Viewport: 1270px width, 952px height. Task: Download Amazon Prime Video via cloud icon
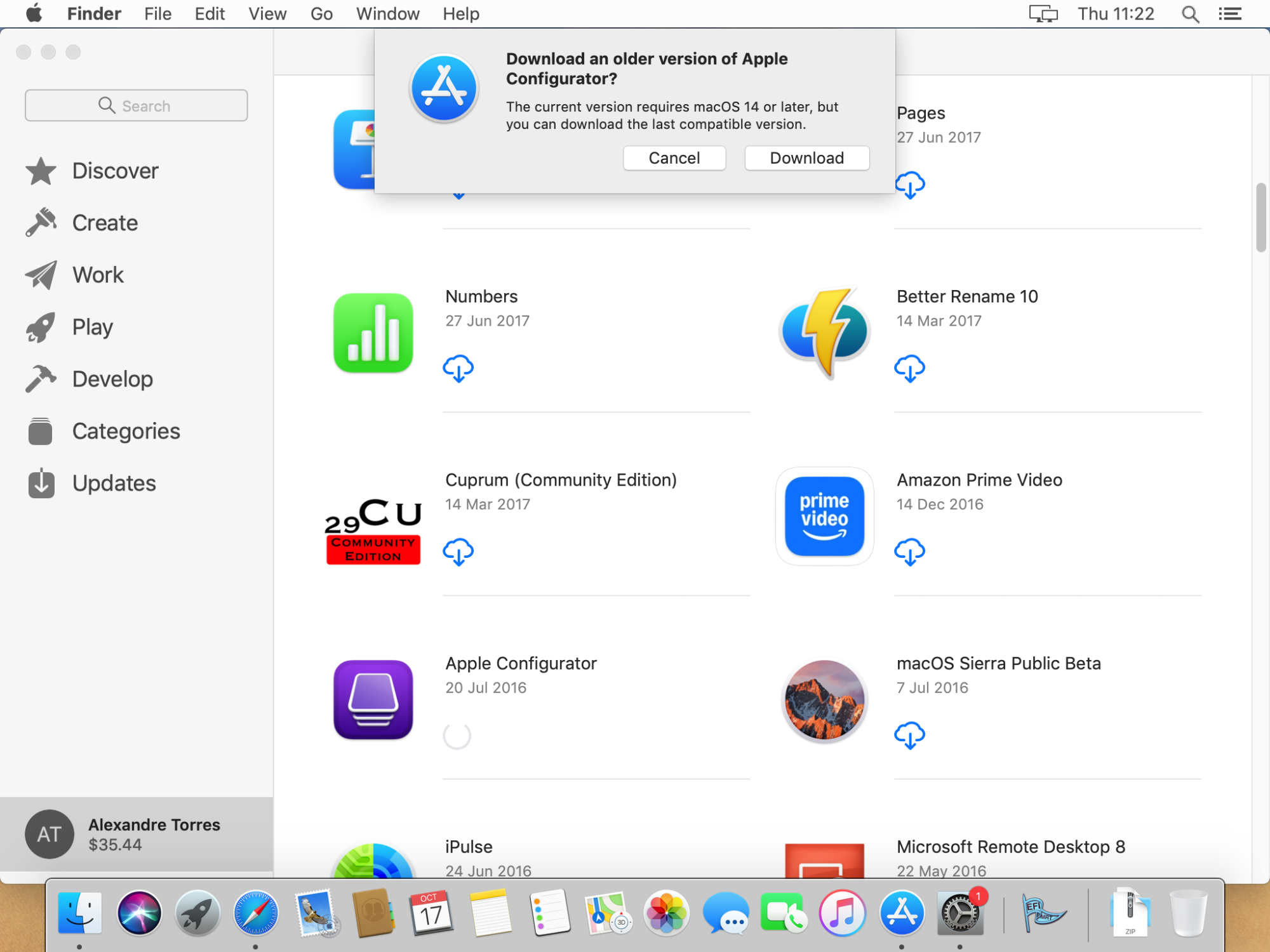(x=909, y=552)
